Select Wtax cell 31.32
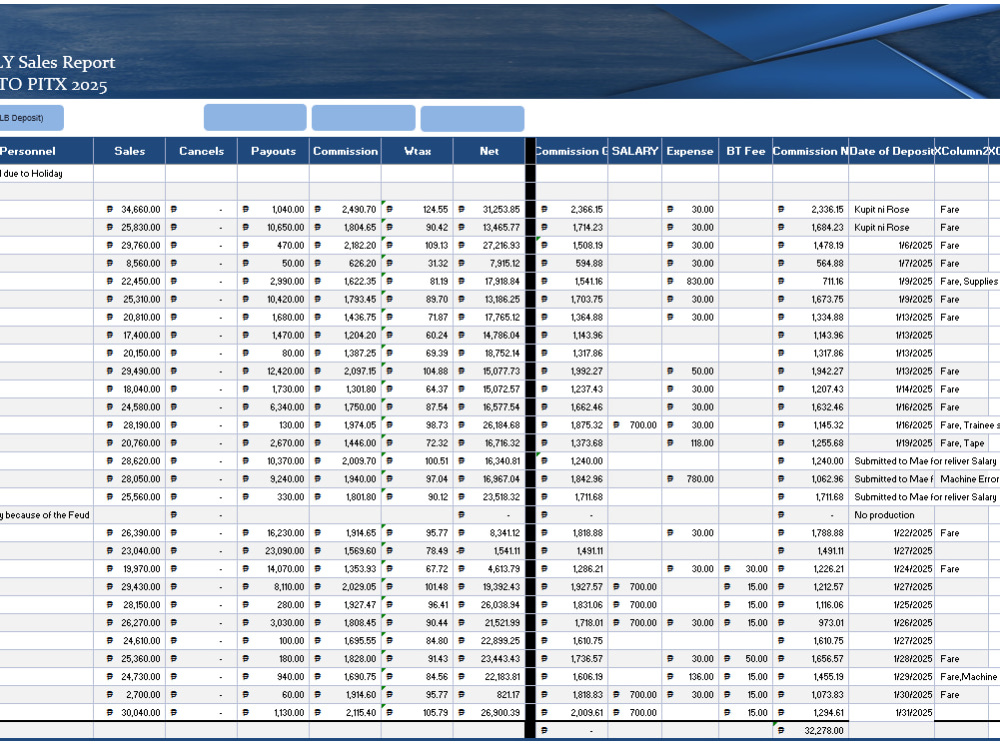The image size is (1000, 749). [418, 263]
